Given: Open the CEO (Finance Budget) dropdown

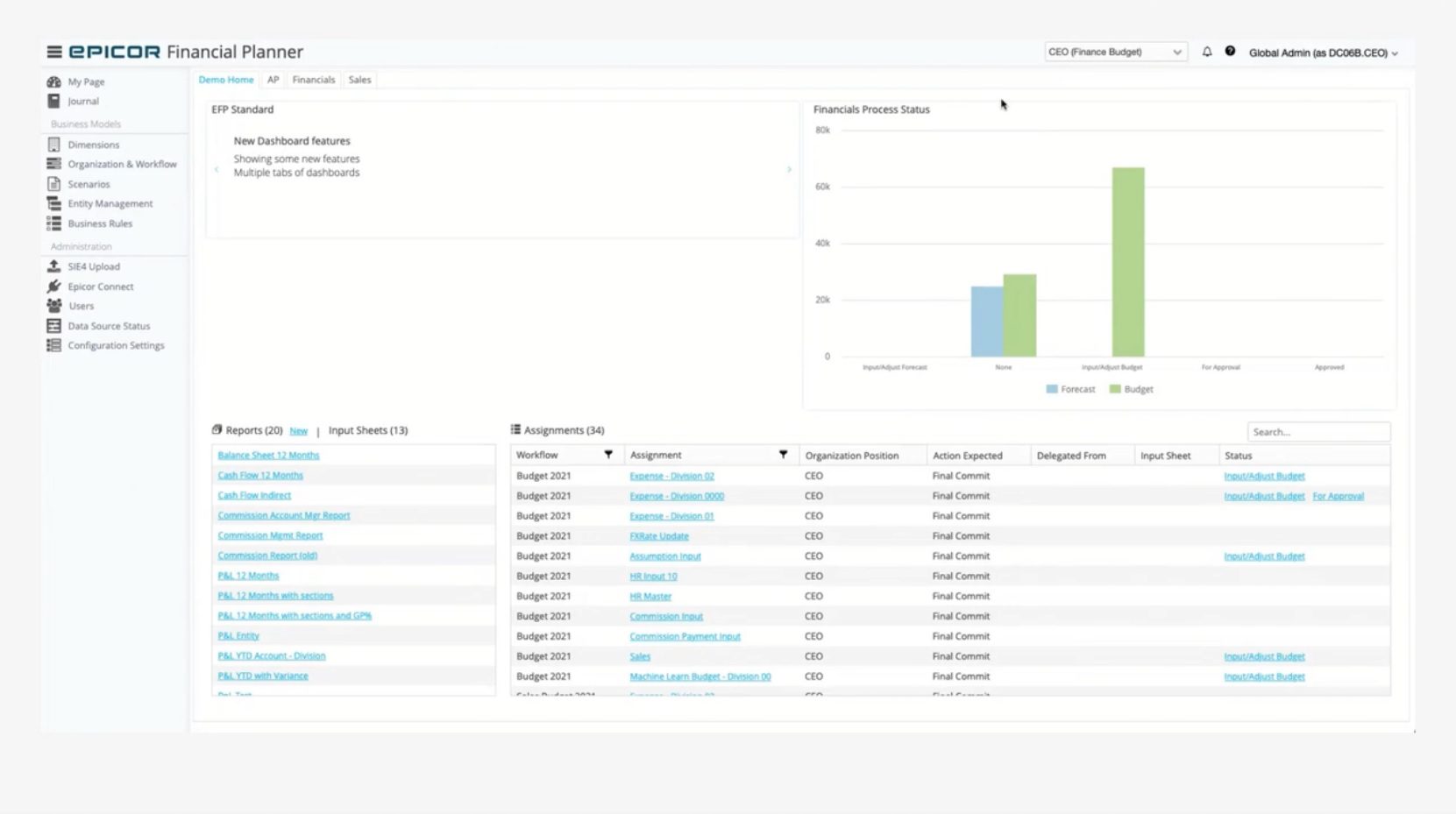Looking at the screenshot, I should (x=1115, y=53).
